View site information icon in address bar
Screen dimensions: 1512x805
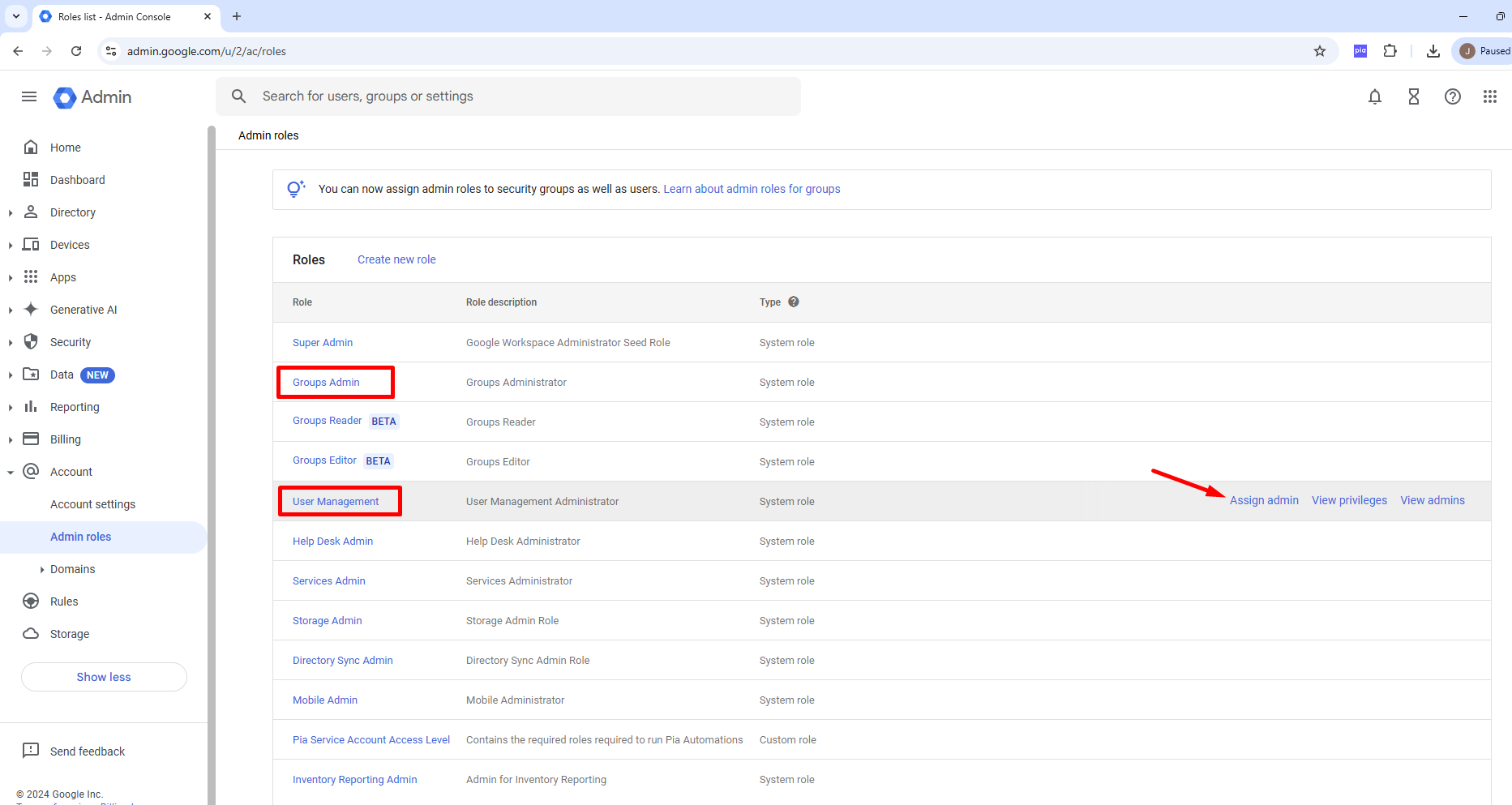[x=111, y=51]
